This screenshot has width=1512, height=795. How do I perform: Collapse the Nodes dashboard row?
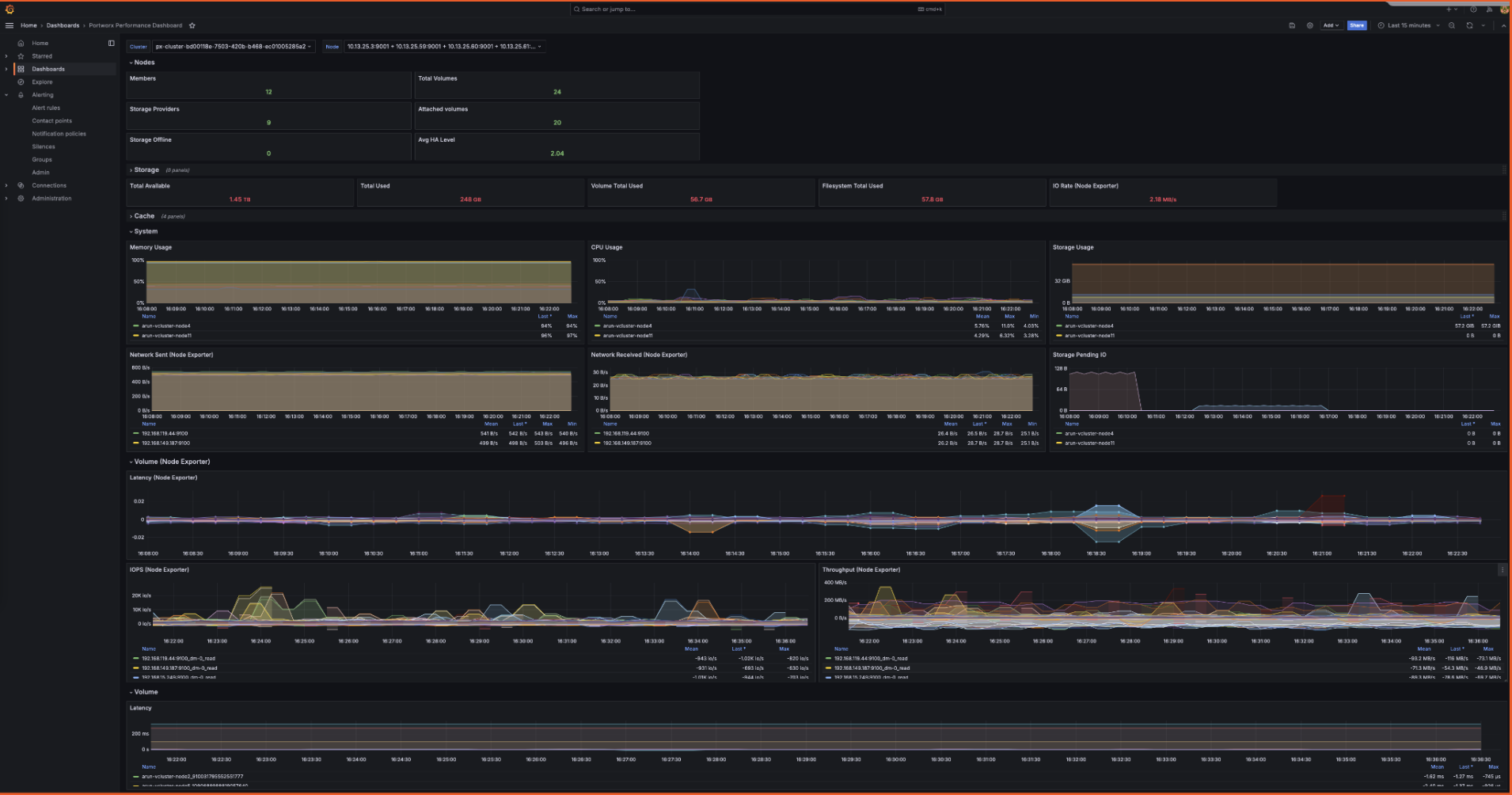click(x=142, y=63)
